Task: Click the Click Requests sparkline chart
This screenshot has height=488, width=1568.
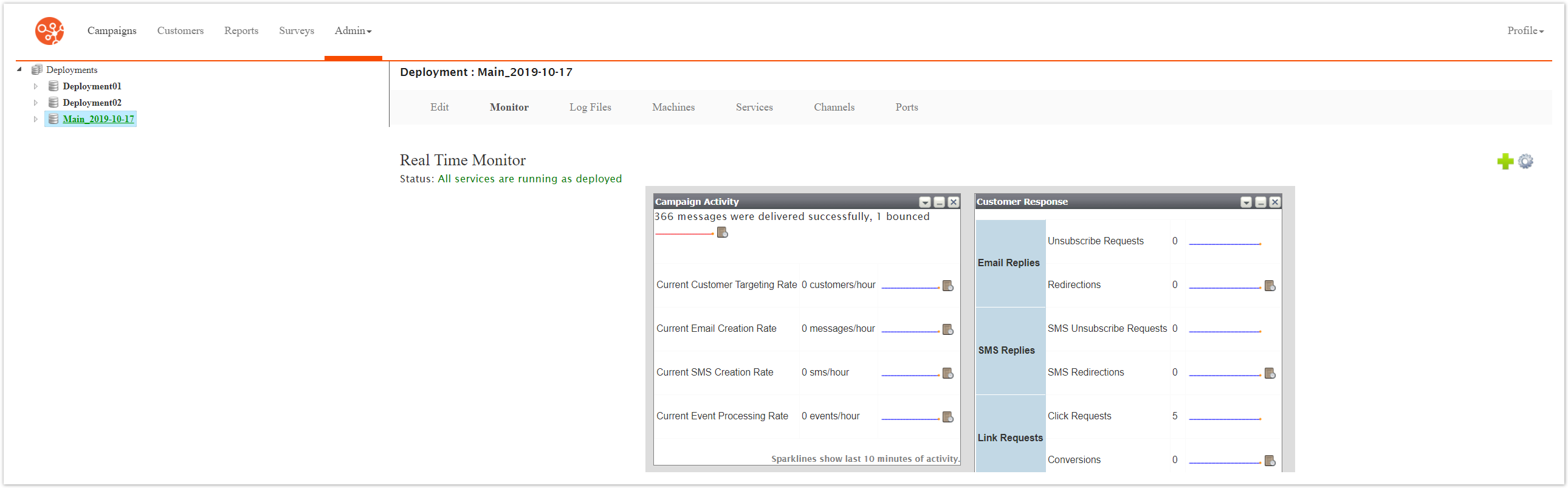Action: 1224,419
